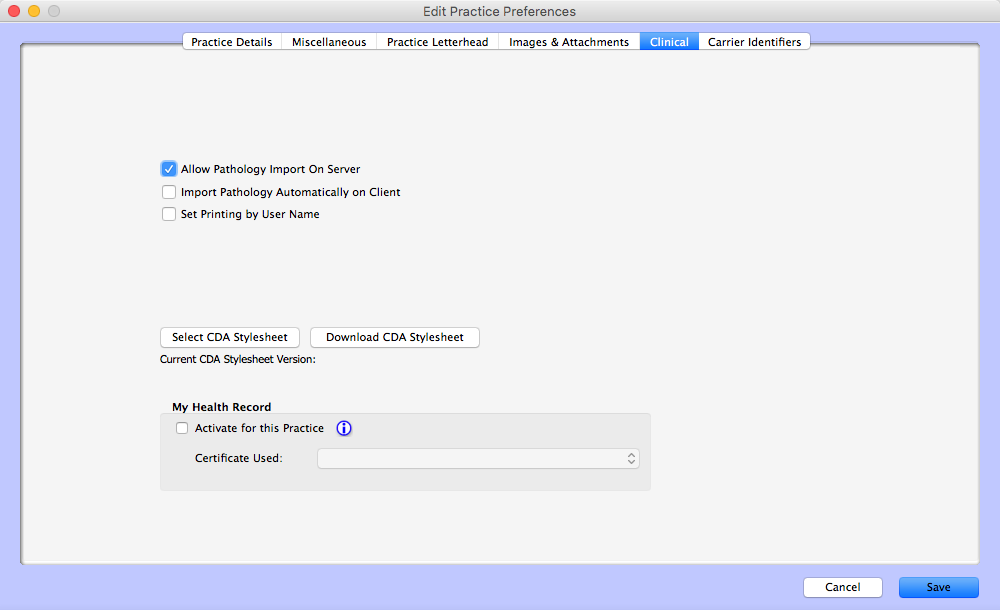Open the Carrier Identifiers tab
Viewport: 1000px width, 610px height.
[754, 41]
